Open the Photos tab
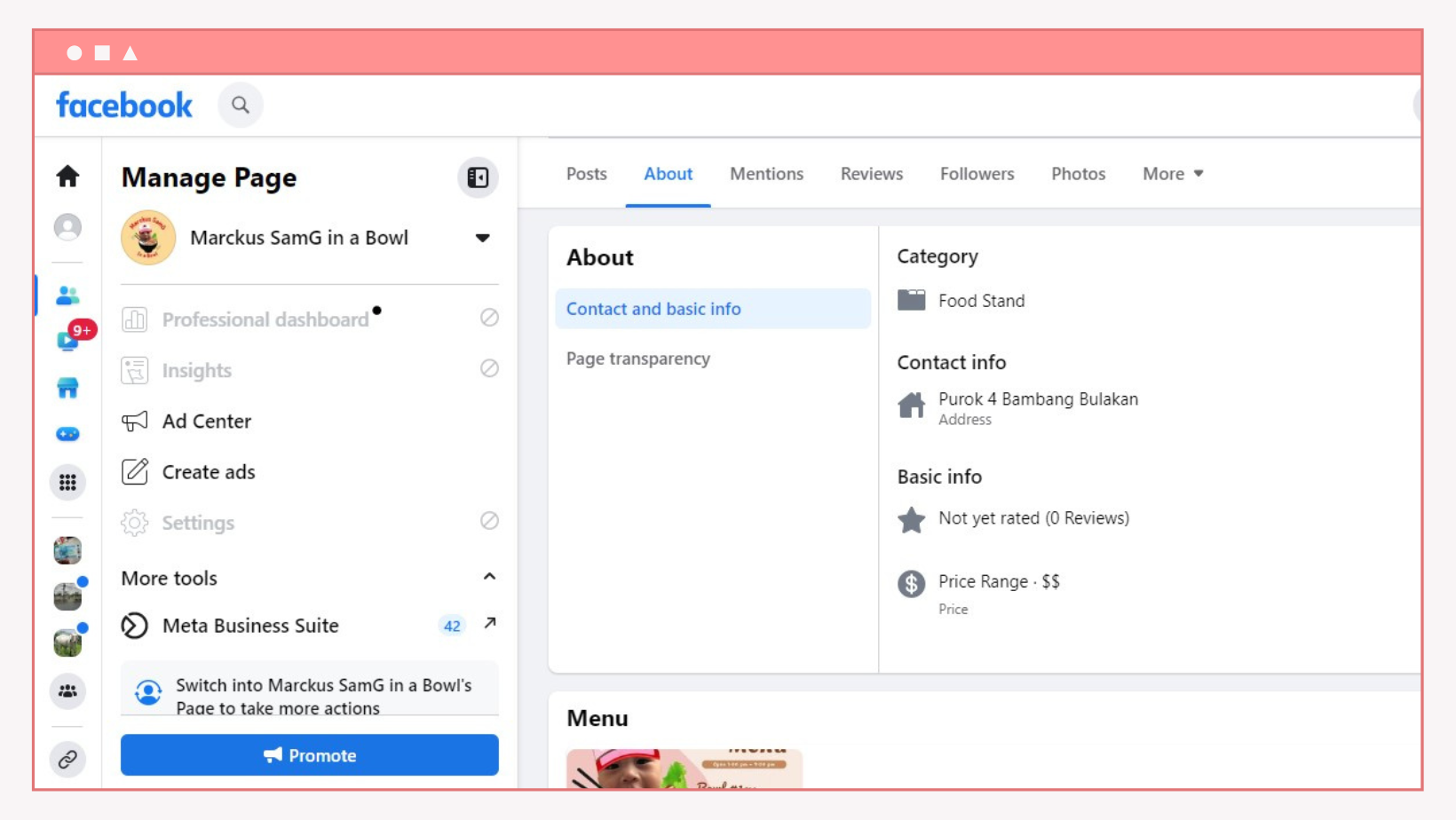The width and height of the screenshot is (1456, 820). point(1079,174)
